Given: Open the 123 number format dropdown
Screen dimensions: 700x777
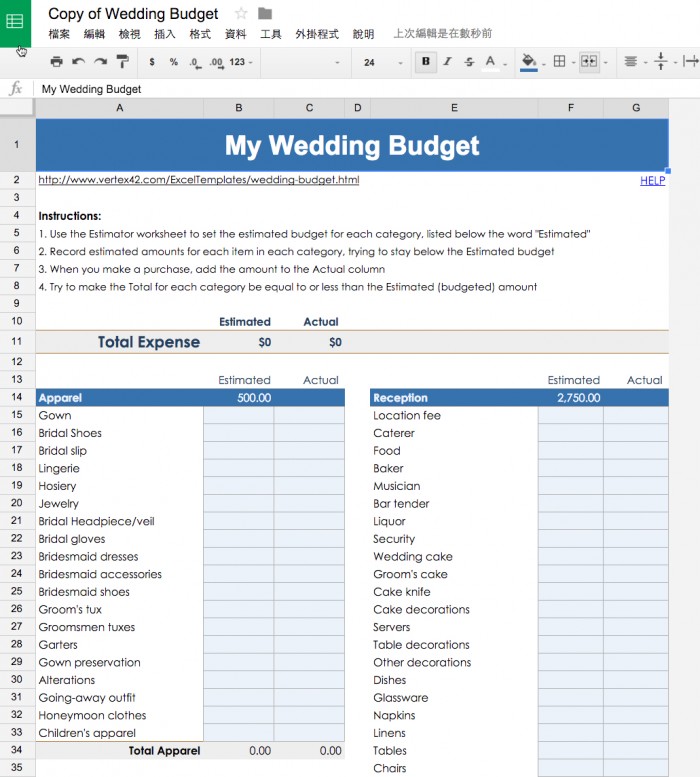Looking at the screenshot, I should click(x=240, y=62).
